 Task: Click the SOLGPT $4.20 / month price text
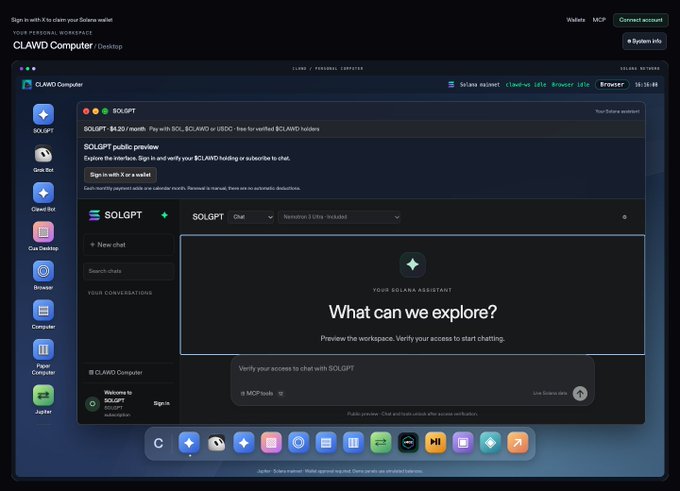pyautogui.click(x=114, y=129)
